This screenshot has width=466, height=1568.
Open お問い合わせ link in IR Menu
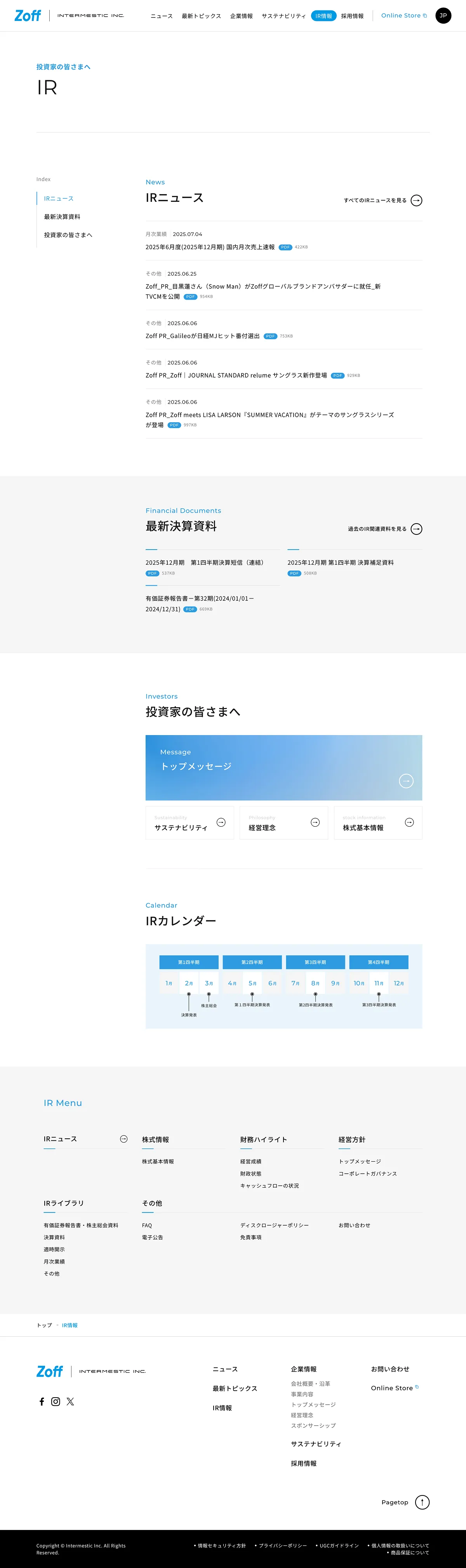coord(355,1225)
